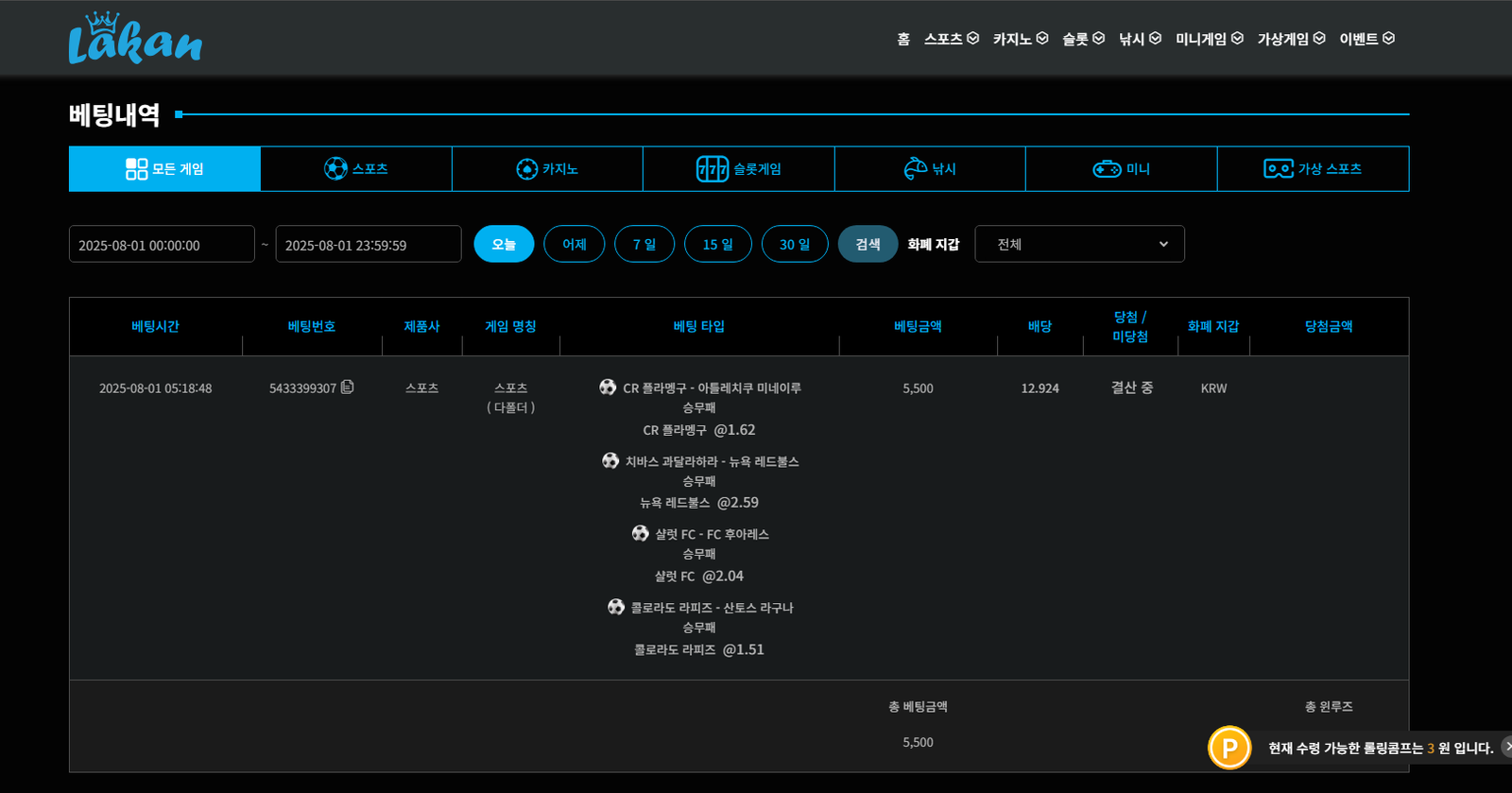Switch to the 슬롯게임 tab

[x=739, y=169]
